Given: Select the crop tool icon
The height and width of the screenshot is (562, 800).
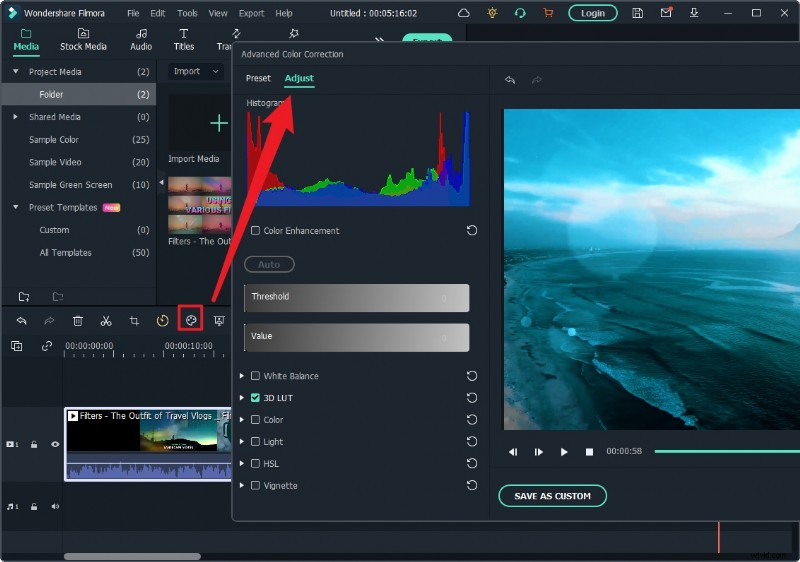Looking at the screenshot, I should (134, 320).
